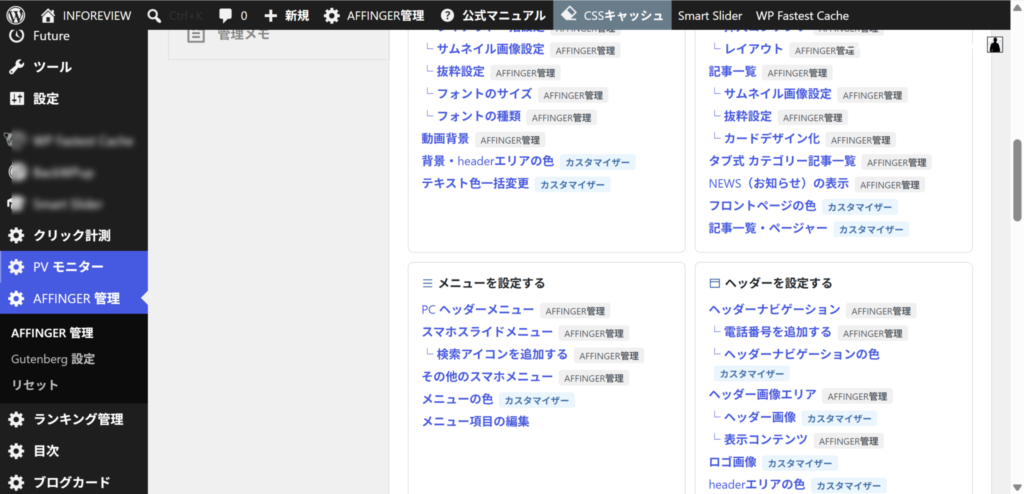Viewport: 1024px width, 494px height.
Task: Open the headerエリアの色 link
Action: tap(757, 484)
